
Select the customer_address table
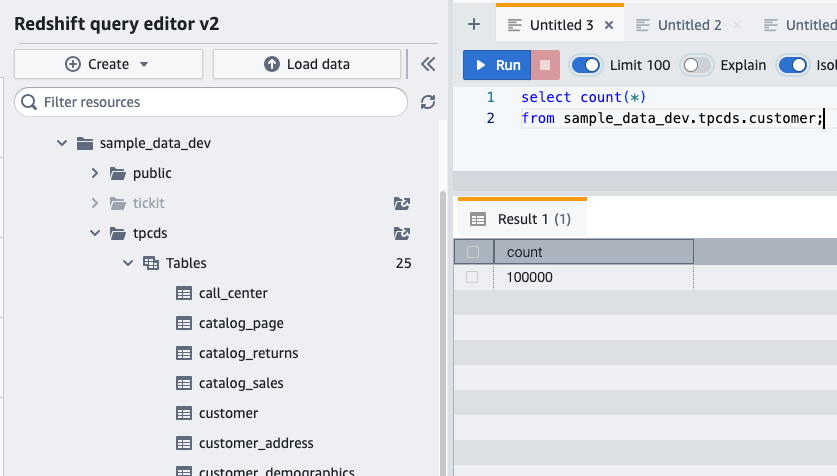(x=256, y=443)
